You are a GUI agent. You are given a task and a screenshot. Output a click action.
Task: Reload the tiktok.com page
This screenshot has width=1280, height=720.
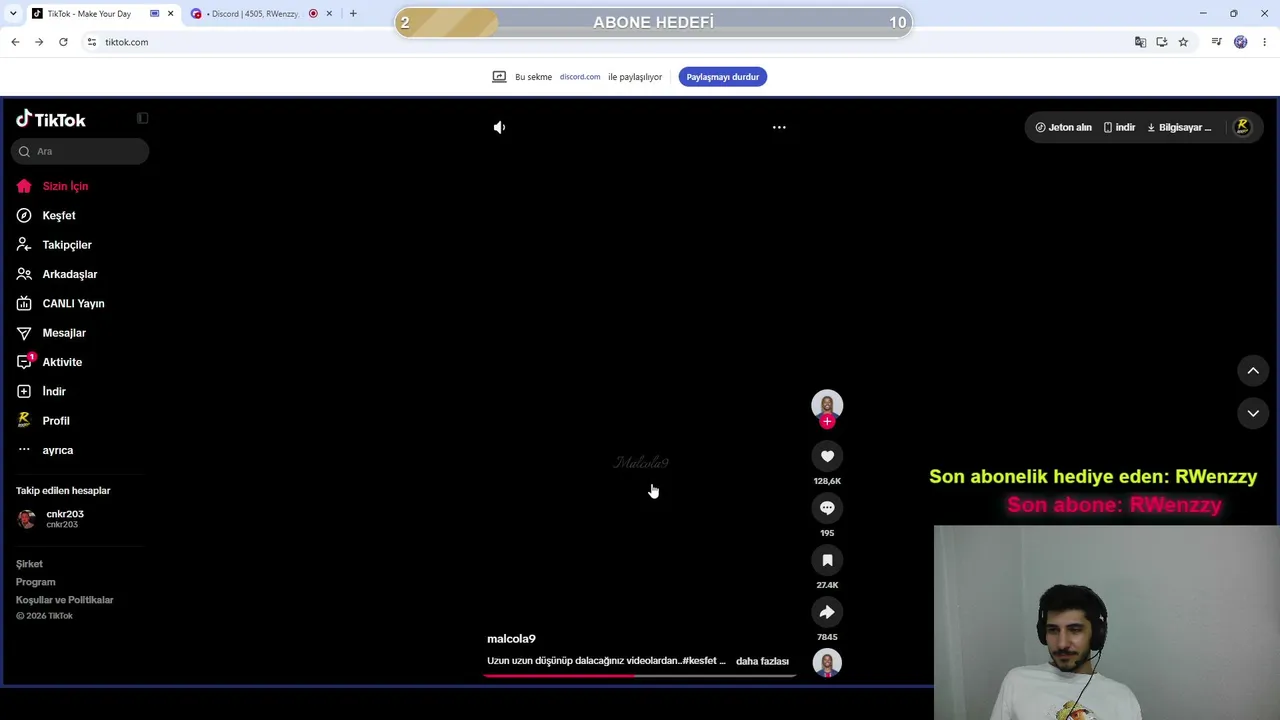(63, 42)
